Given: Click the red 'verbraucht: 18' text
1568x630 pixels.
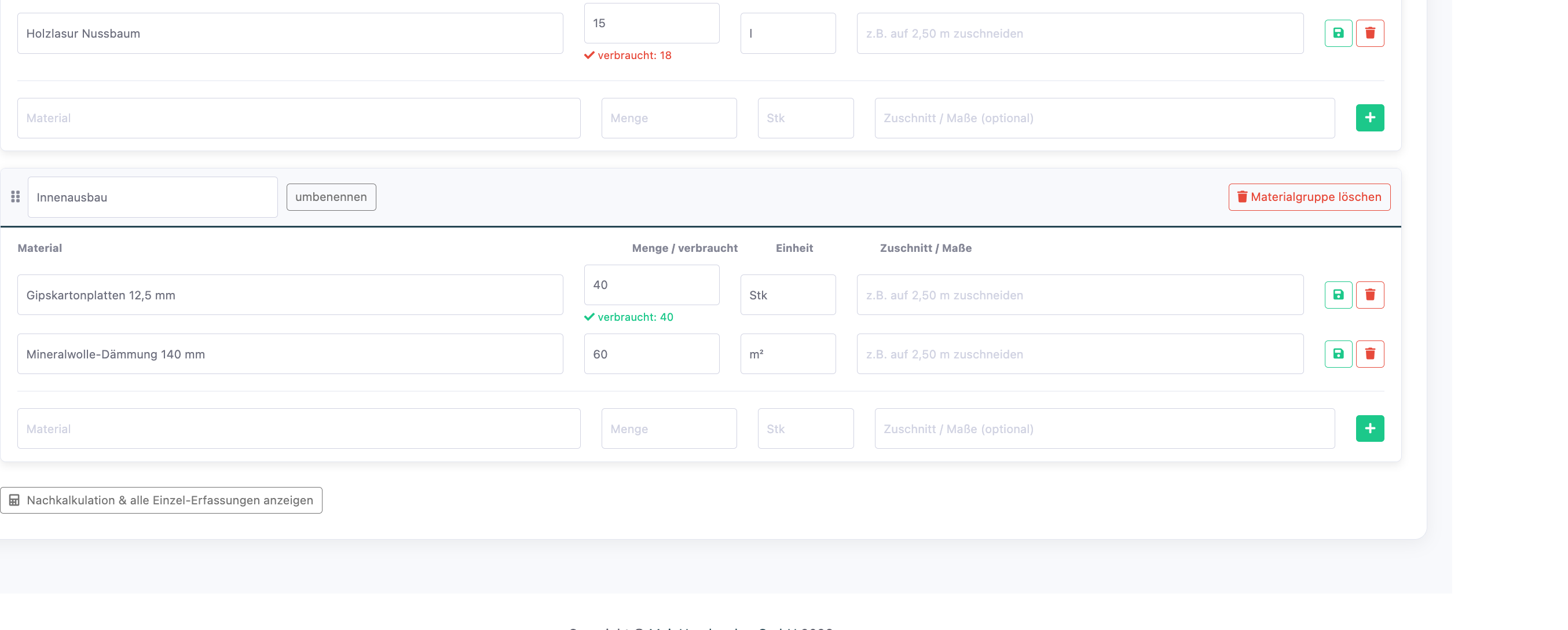Looking at the screenshot, I should tap(634, 56).
